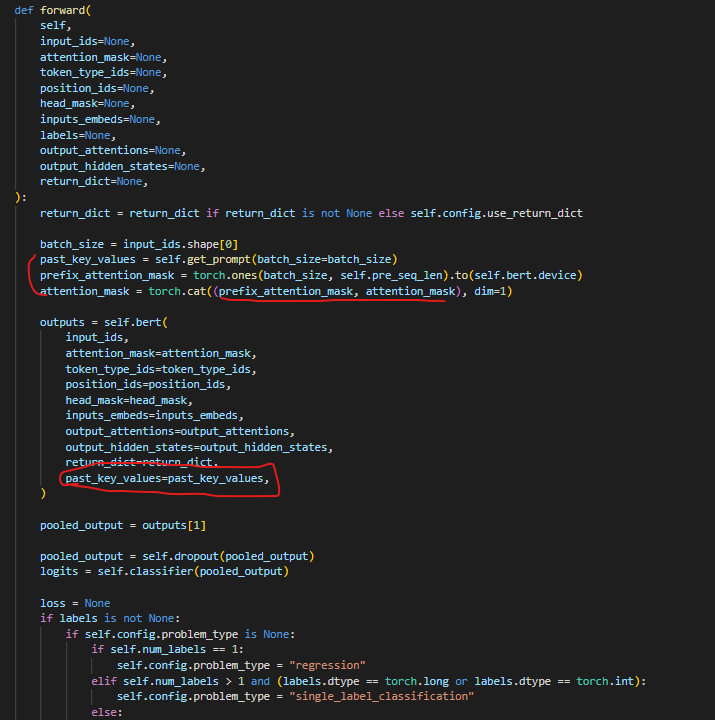Click the 'def forward(' function definition

pos(53,10)
